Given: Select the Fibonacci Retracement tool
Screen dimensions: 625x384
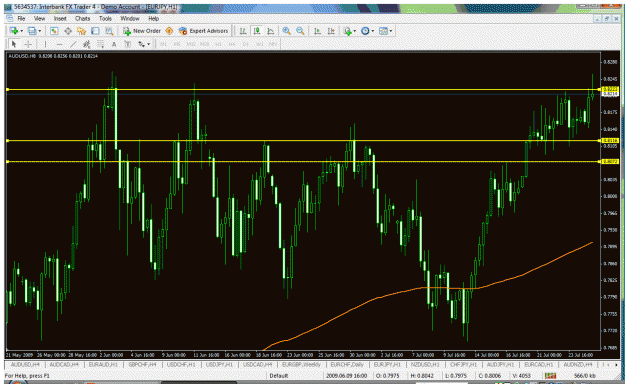Looking at the screenshot, I should point(100,44).
